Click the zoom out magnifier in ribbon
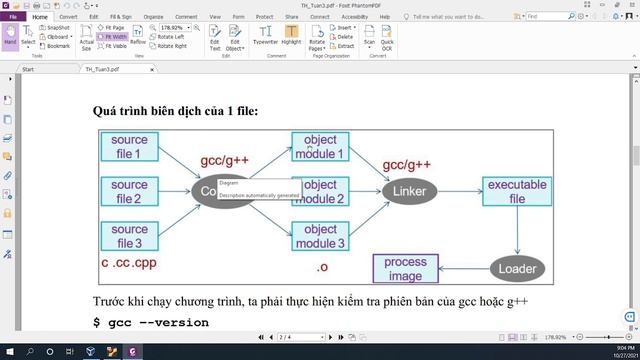The image size is (640, 360). (x=153, y=27)
